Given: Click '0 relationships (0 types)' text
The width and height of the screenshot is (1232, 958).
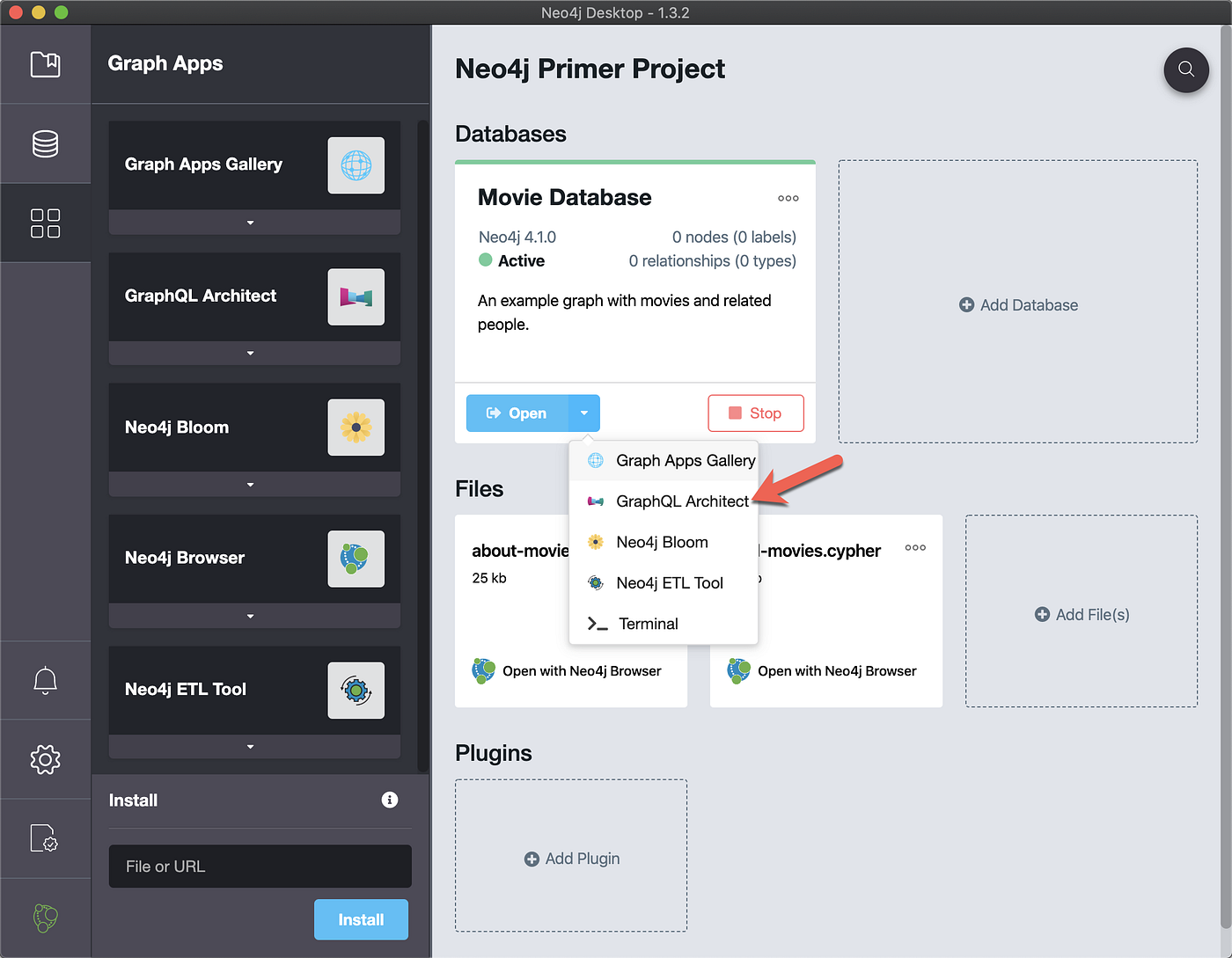Looking at the screenshot, I should tap(713, 261).
